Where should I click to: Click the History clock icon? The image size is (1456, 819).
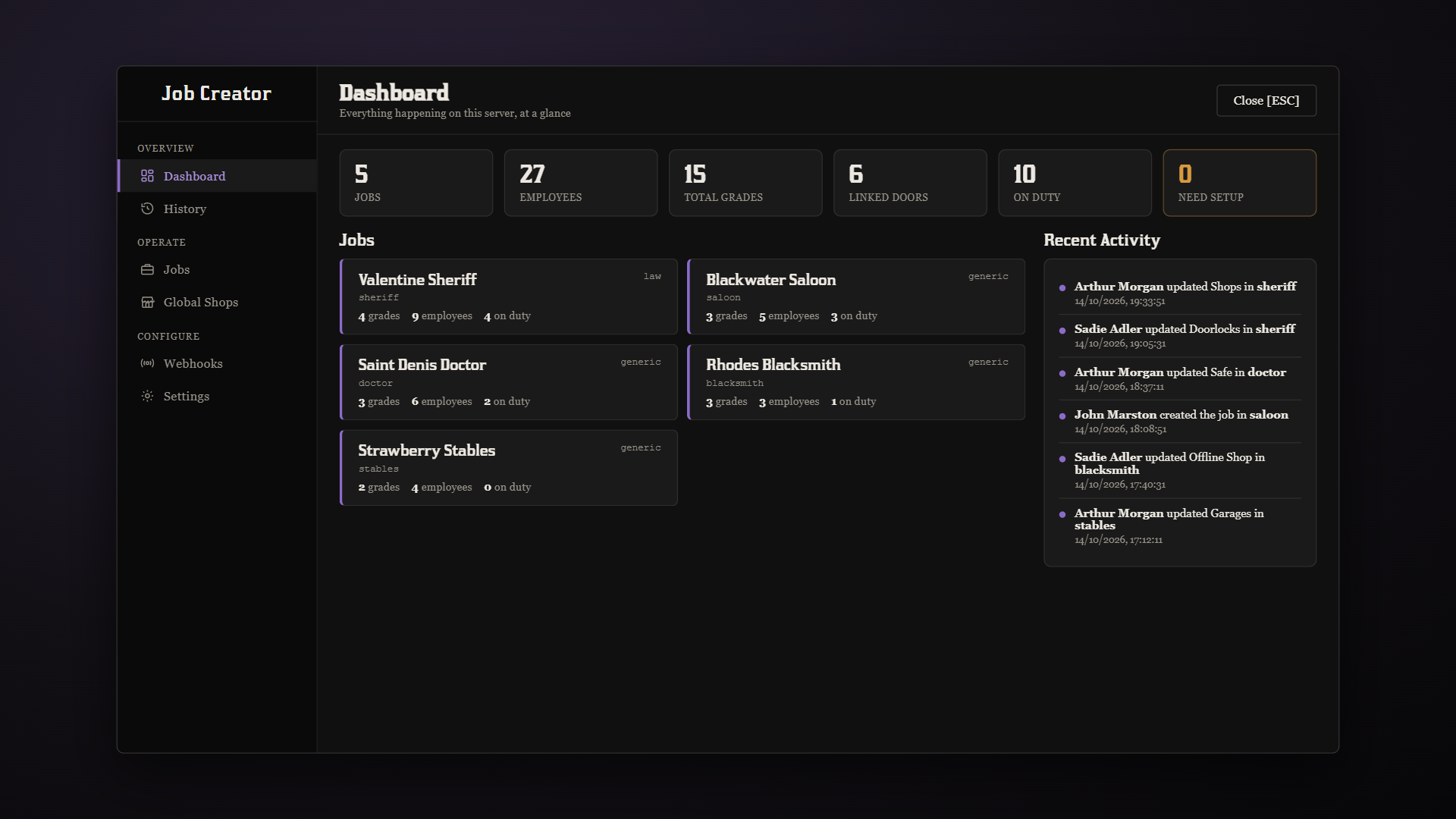[x=147, y=209]
